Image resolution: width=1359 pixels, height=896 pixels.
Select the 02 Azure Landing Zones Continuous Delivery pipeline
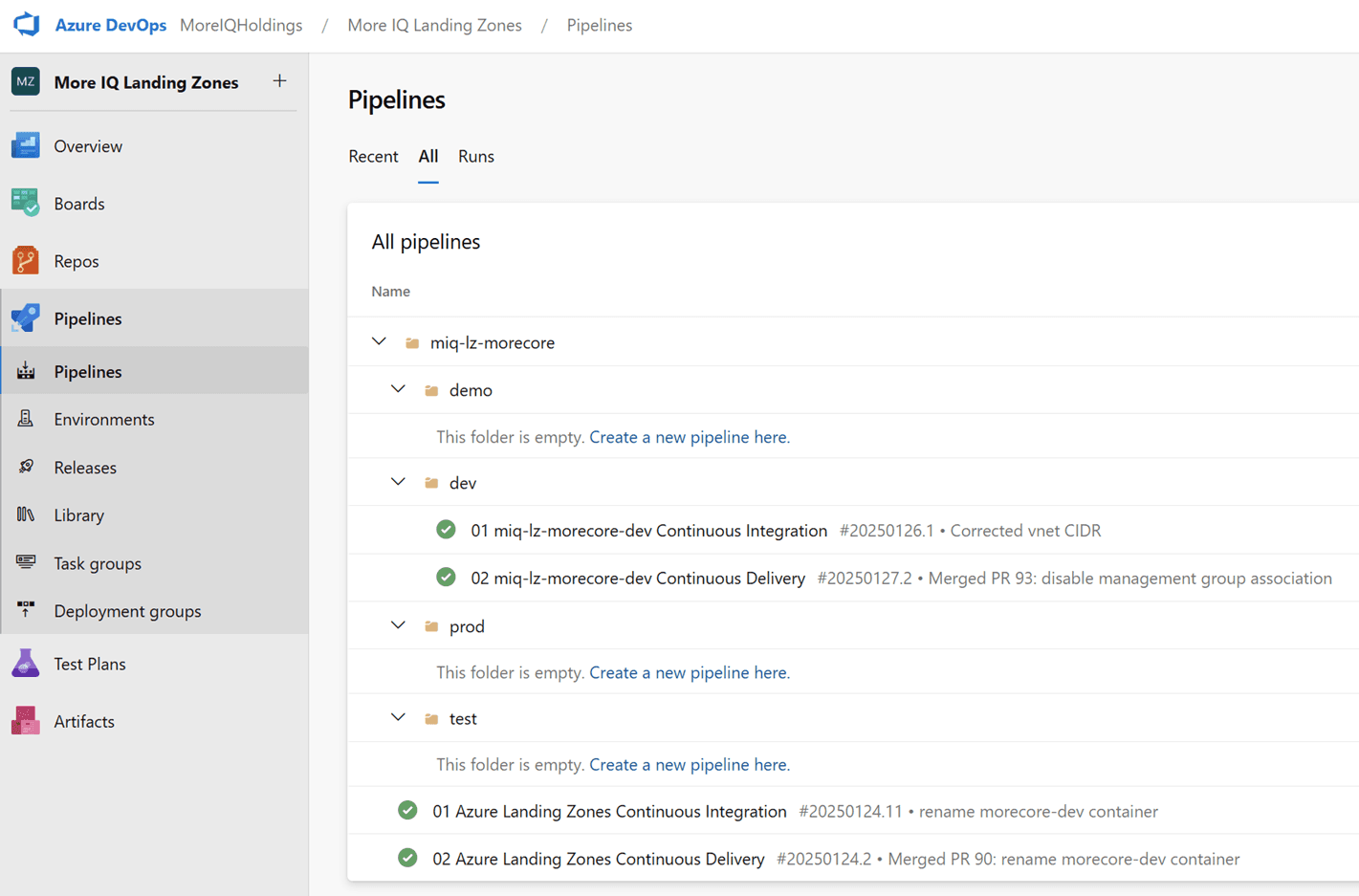pyautogui.click(x=598, y=858)
